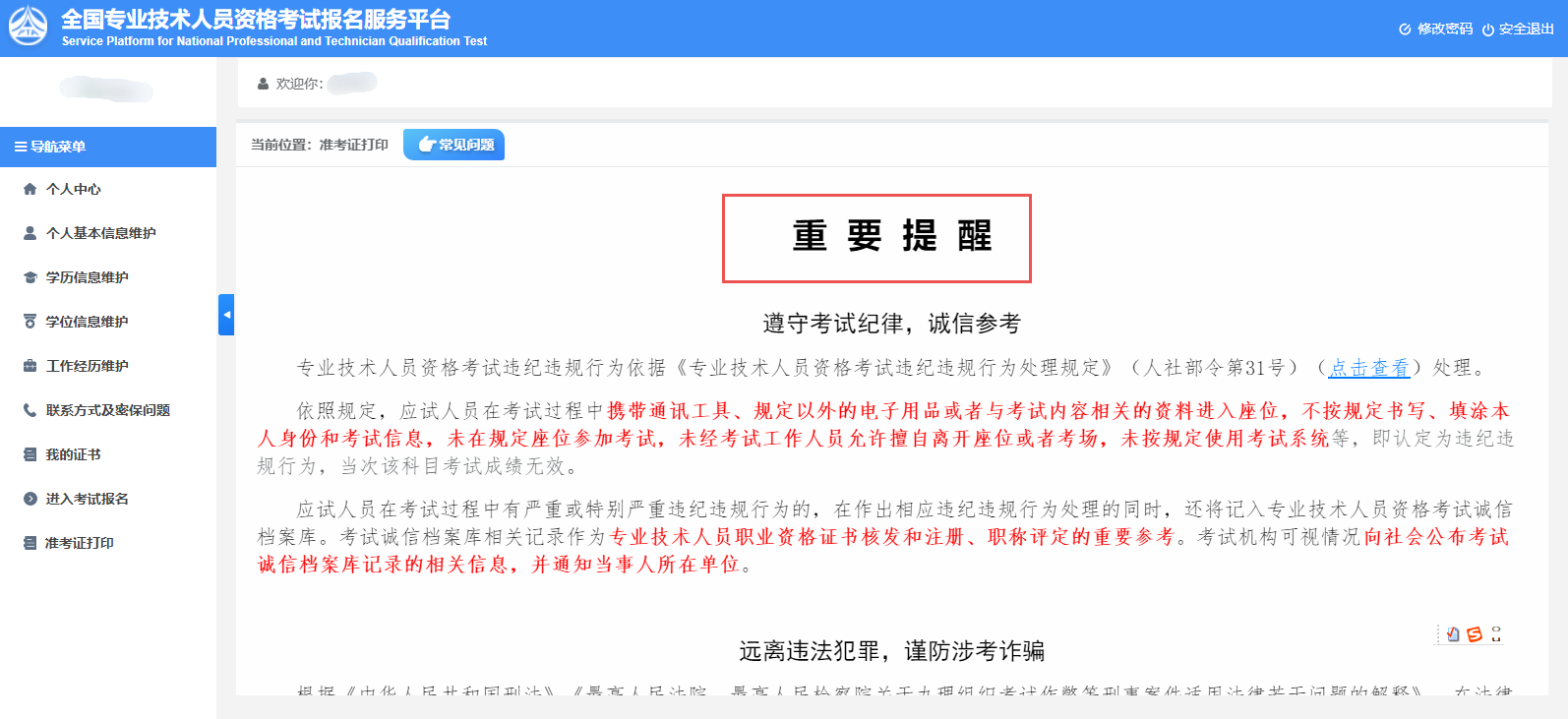This screenshot has height=719, width=1568.
Task: Click the rightmost icon in the floating toolbar
Action: point(1495,634)
